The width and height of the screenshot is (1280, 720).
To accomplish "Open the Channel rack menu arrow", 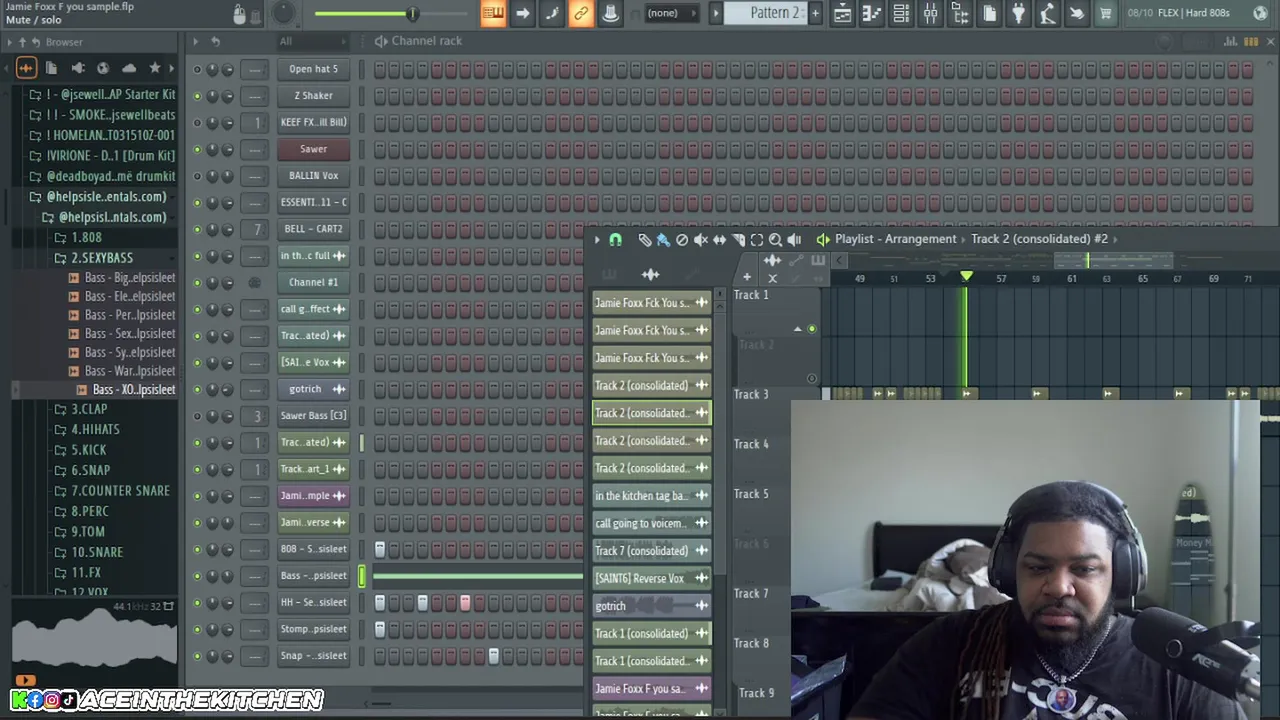I will click(196, 41).
